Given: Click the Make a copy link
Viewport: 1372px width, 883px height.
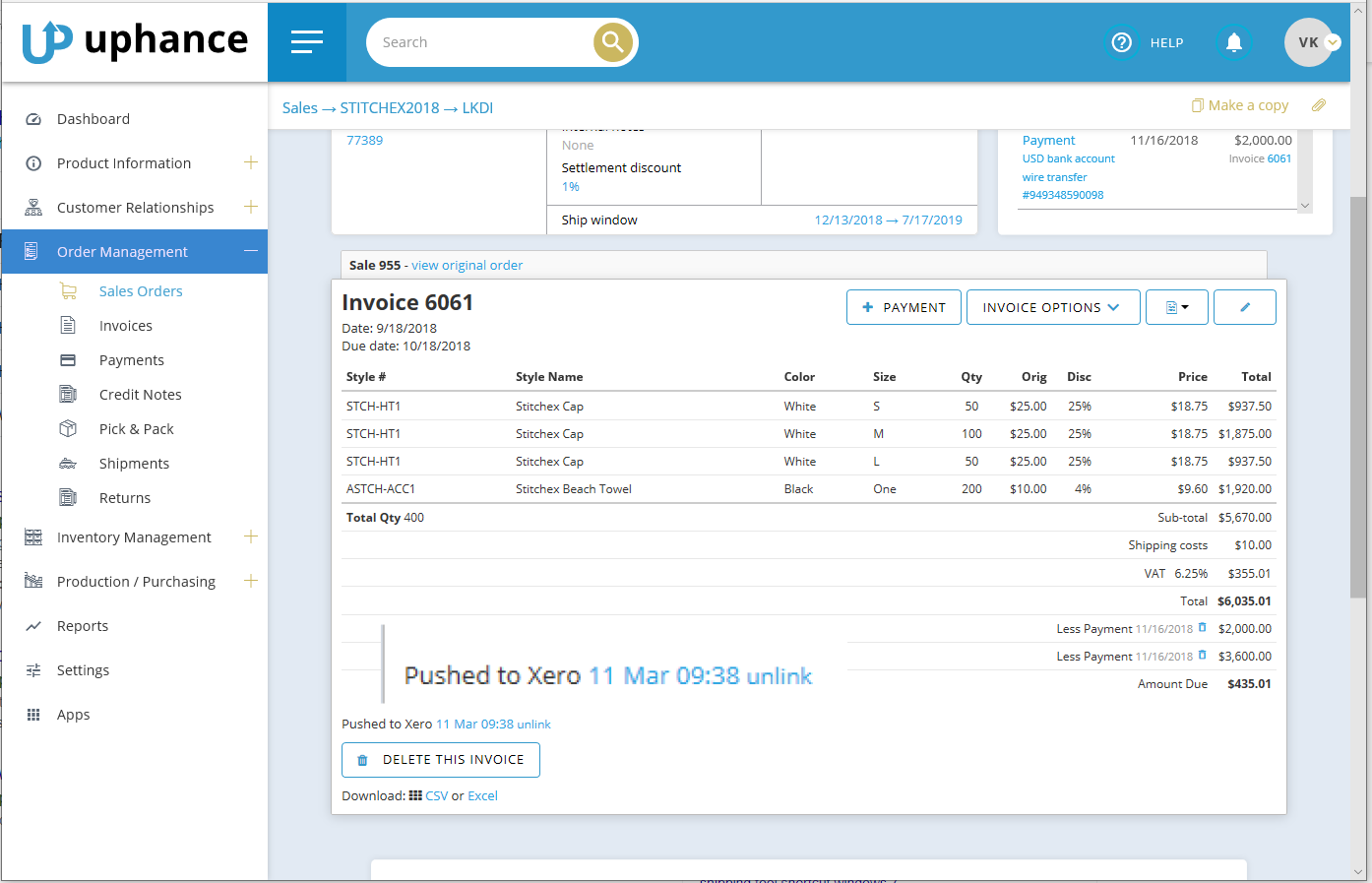Looking at the screenshot, I should pos(1240,105).
